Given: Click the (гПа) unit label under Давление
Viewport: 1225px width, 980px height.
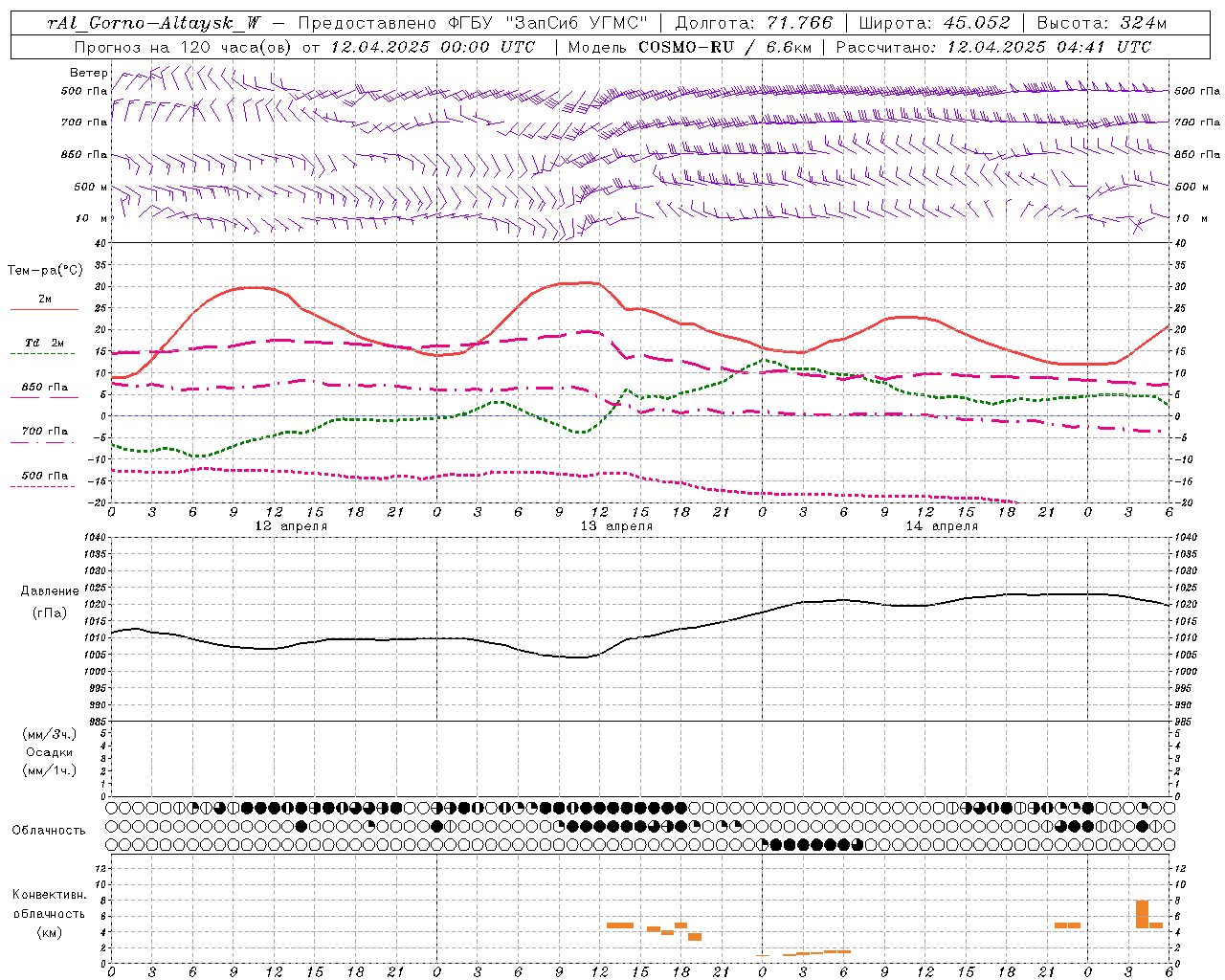Looking at the screenshot, I should click(x=50, y=613).
